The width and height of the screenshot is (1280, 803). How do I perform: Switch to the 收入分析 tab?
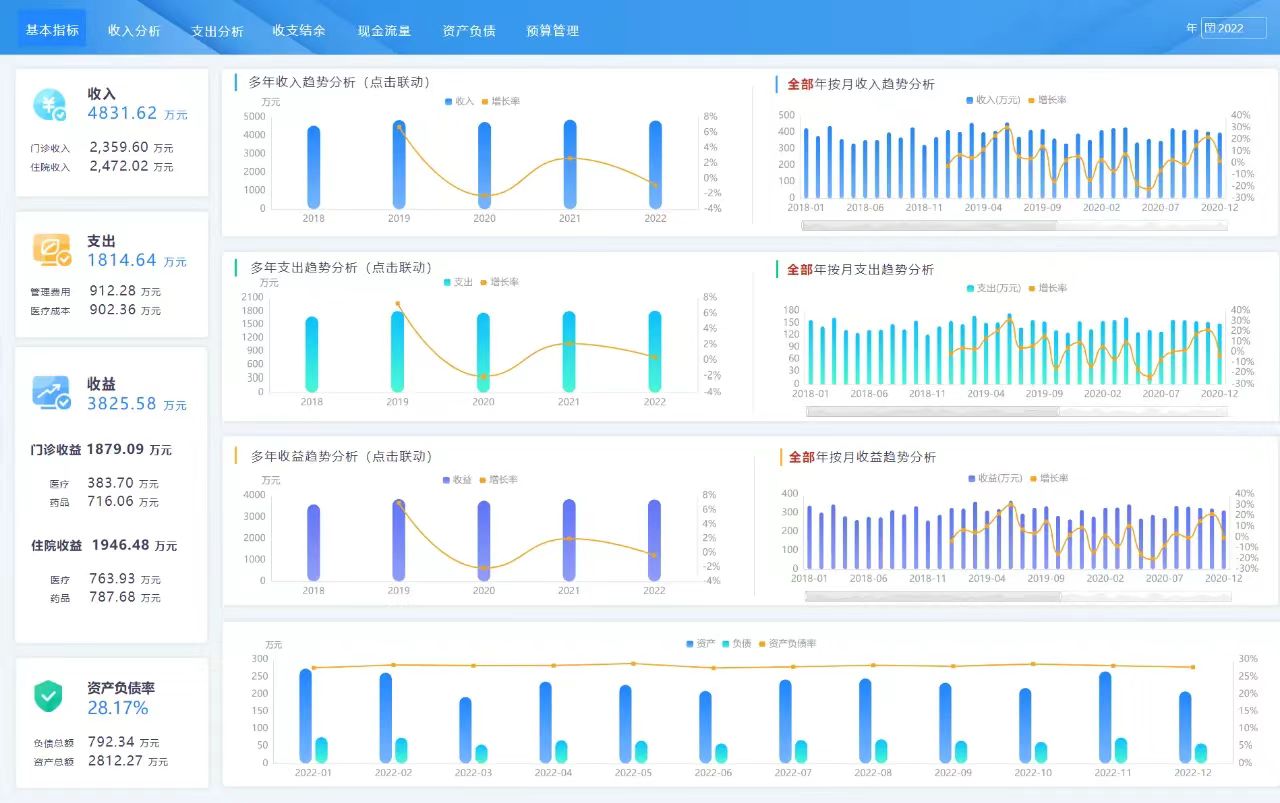(134, 30)
